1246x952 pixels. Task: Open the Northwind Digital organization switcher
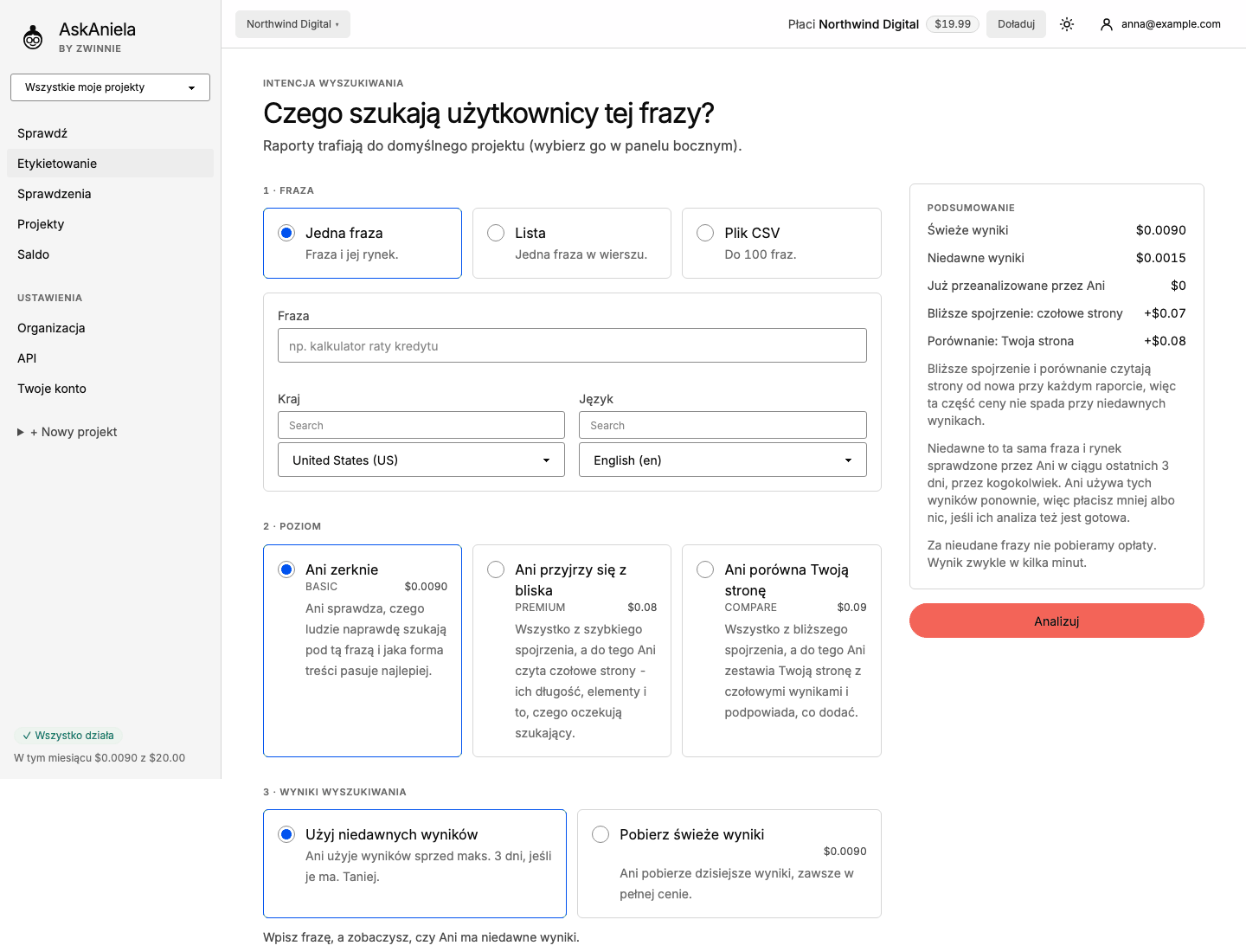(292, 24)
